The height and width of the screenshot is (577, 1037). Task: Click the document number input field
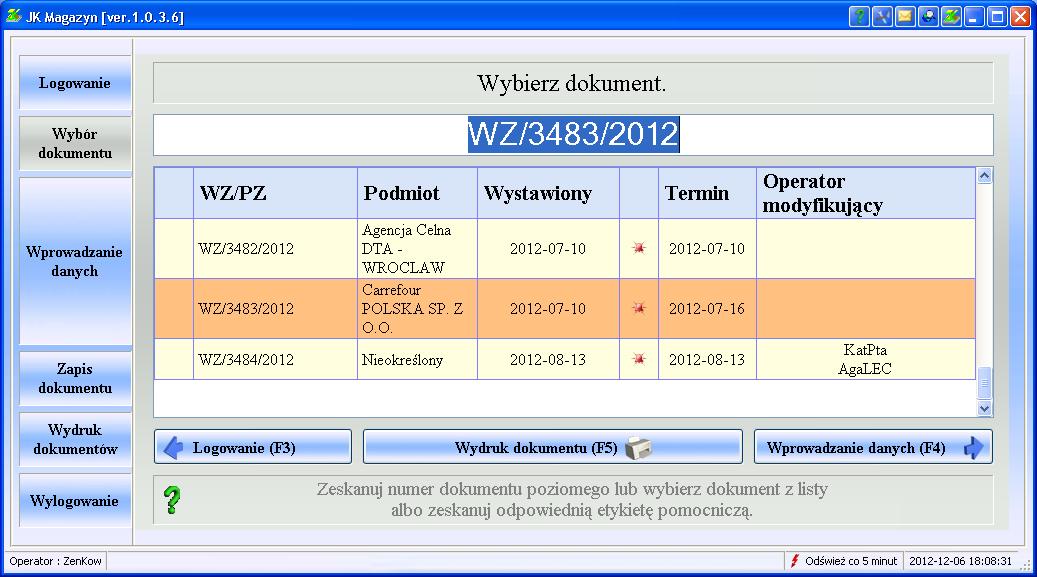pos(573,135)
